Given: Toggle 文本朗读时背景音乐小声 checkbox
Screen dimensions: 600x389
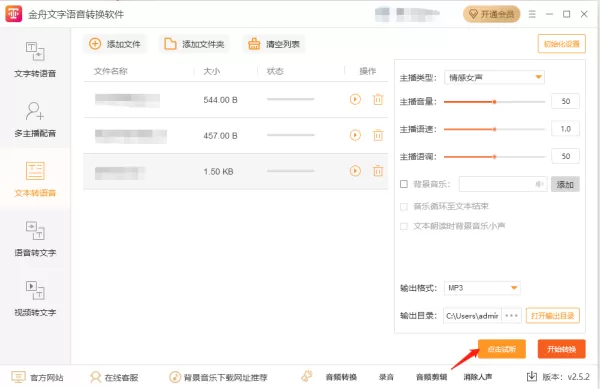Looking at the screenshot, I should click(404, 226).
